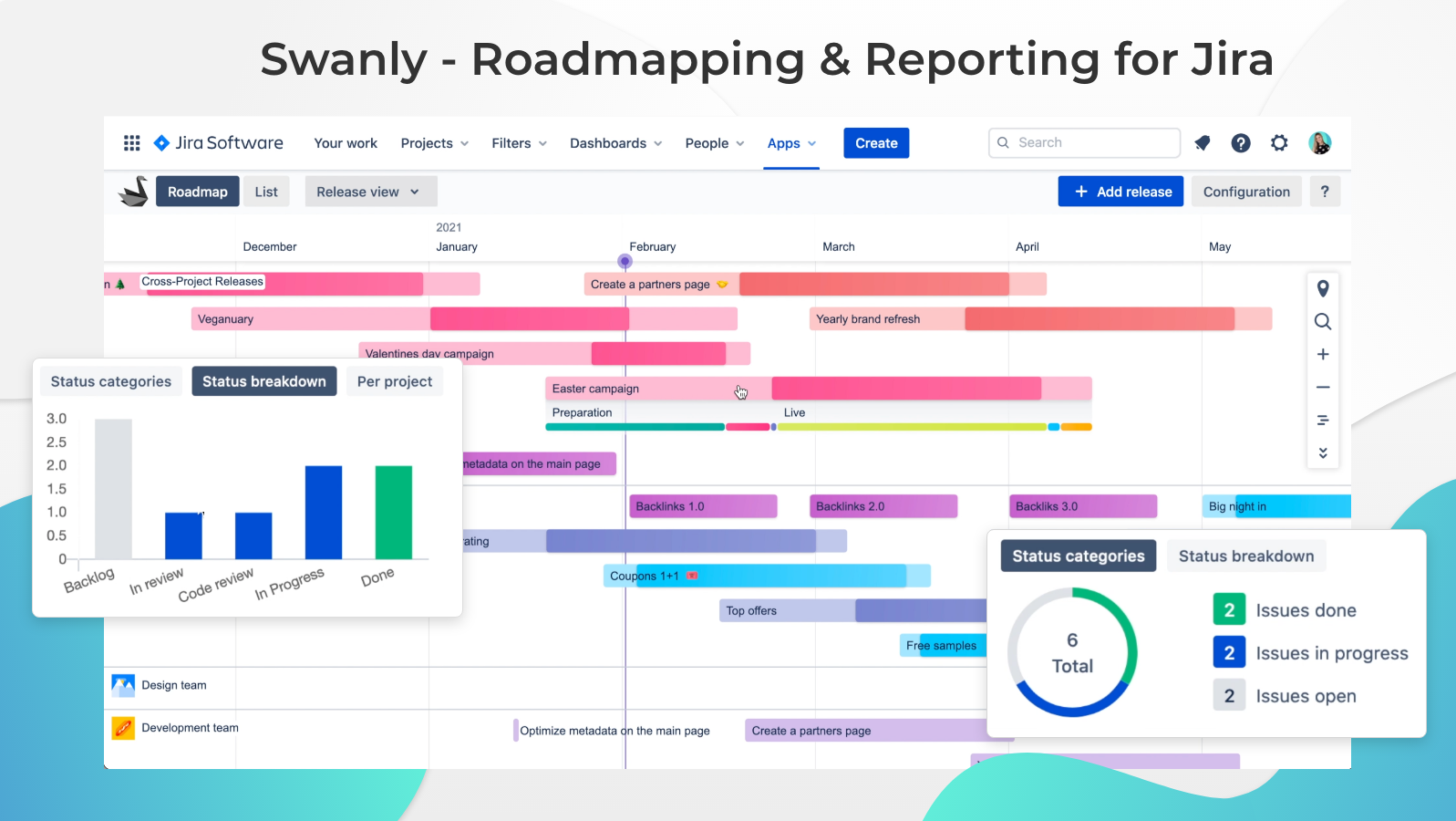Select the Big night in bar
1456x821 pixels.
(x=1276, y=506)
